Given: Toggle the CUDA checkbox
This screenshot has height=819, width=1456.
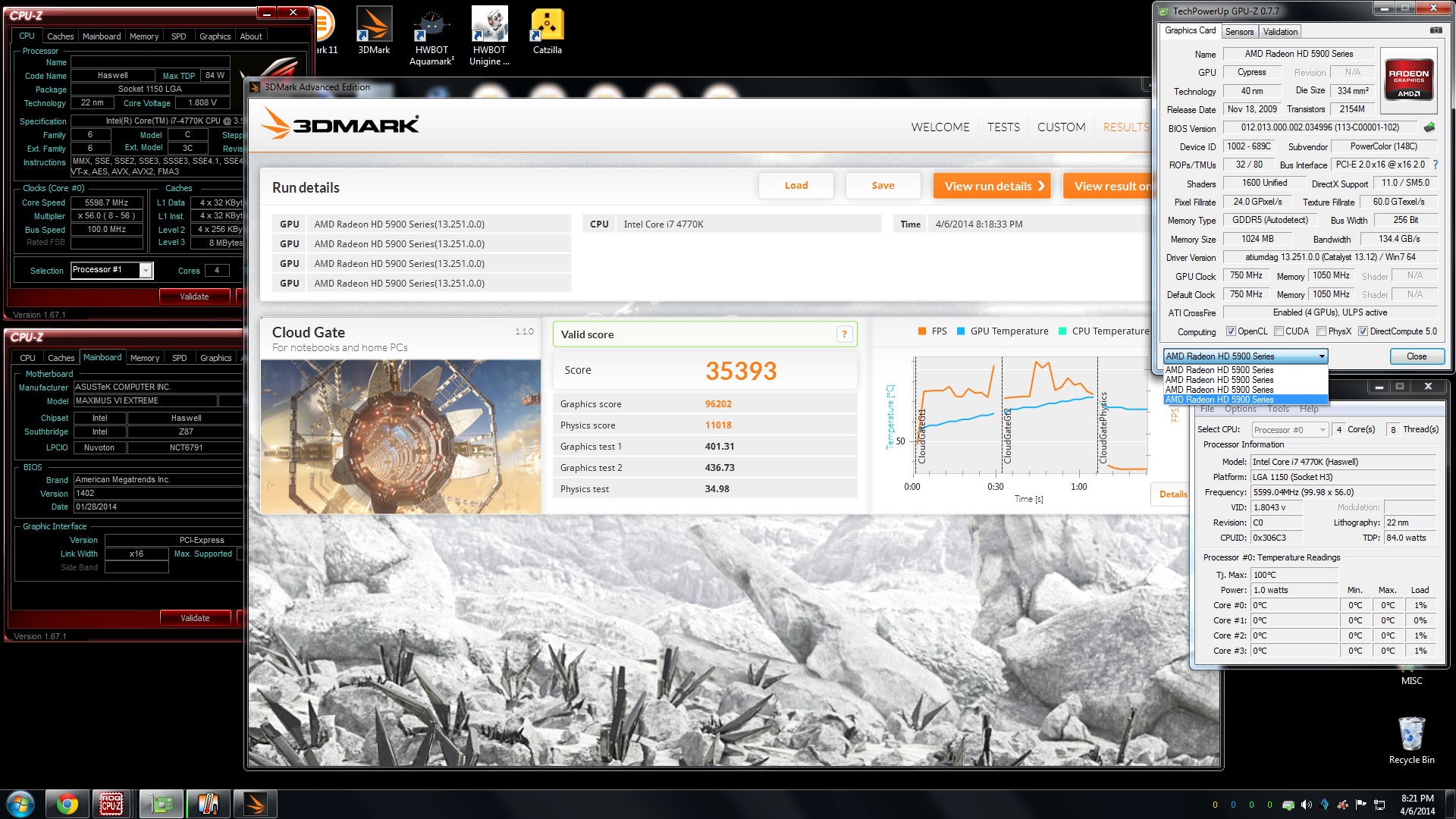Looking at the screenshot, I should 1279,331.
